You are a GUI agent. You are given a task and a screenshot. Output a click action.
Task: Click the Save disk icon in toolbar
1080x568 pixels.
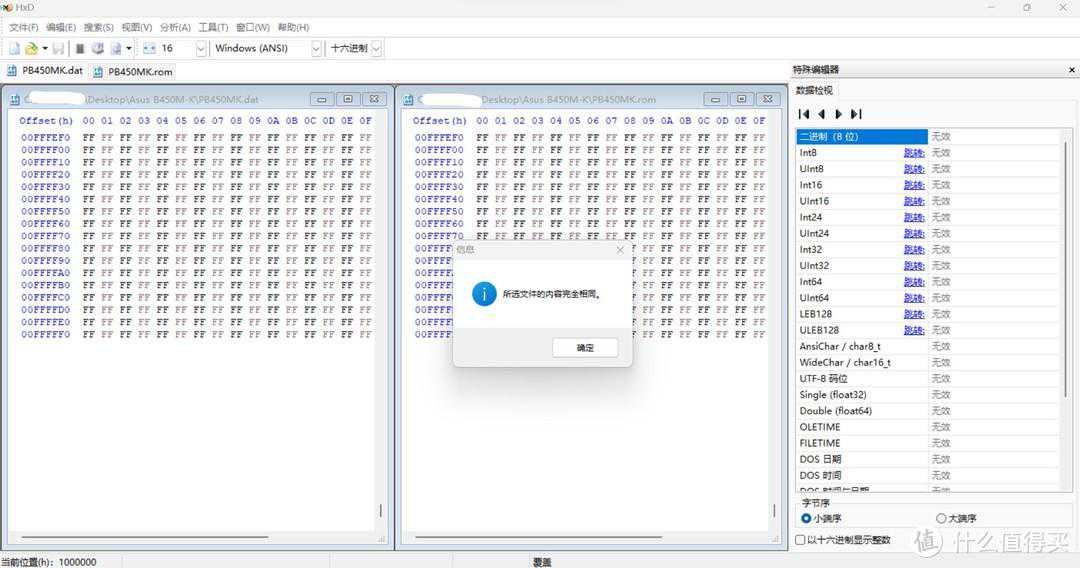[x=59, y=48]
